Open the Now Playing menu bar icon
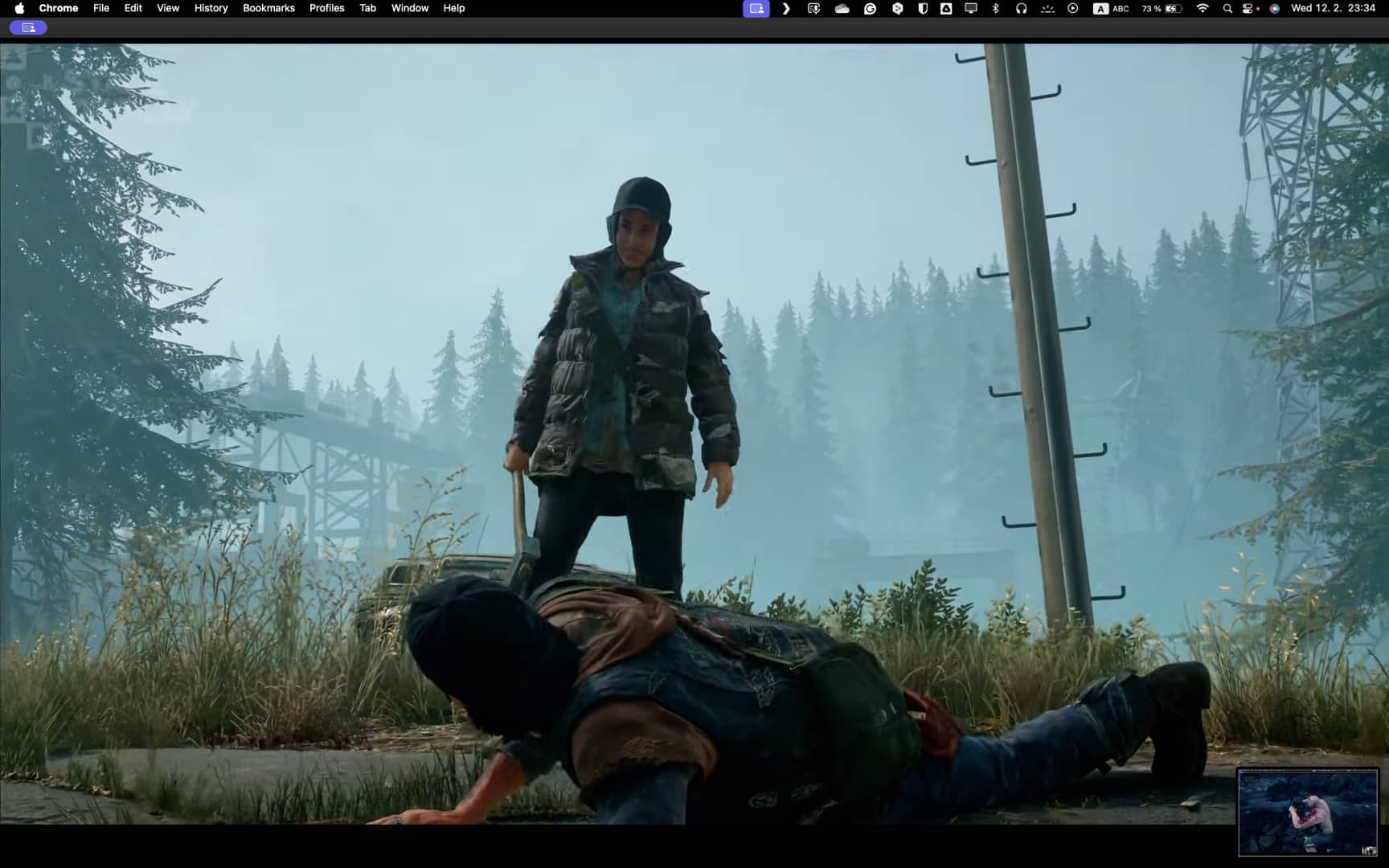The image size is (1389, 868). (x=1073, y=8)
